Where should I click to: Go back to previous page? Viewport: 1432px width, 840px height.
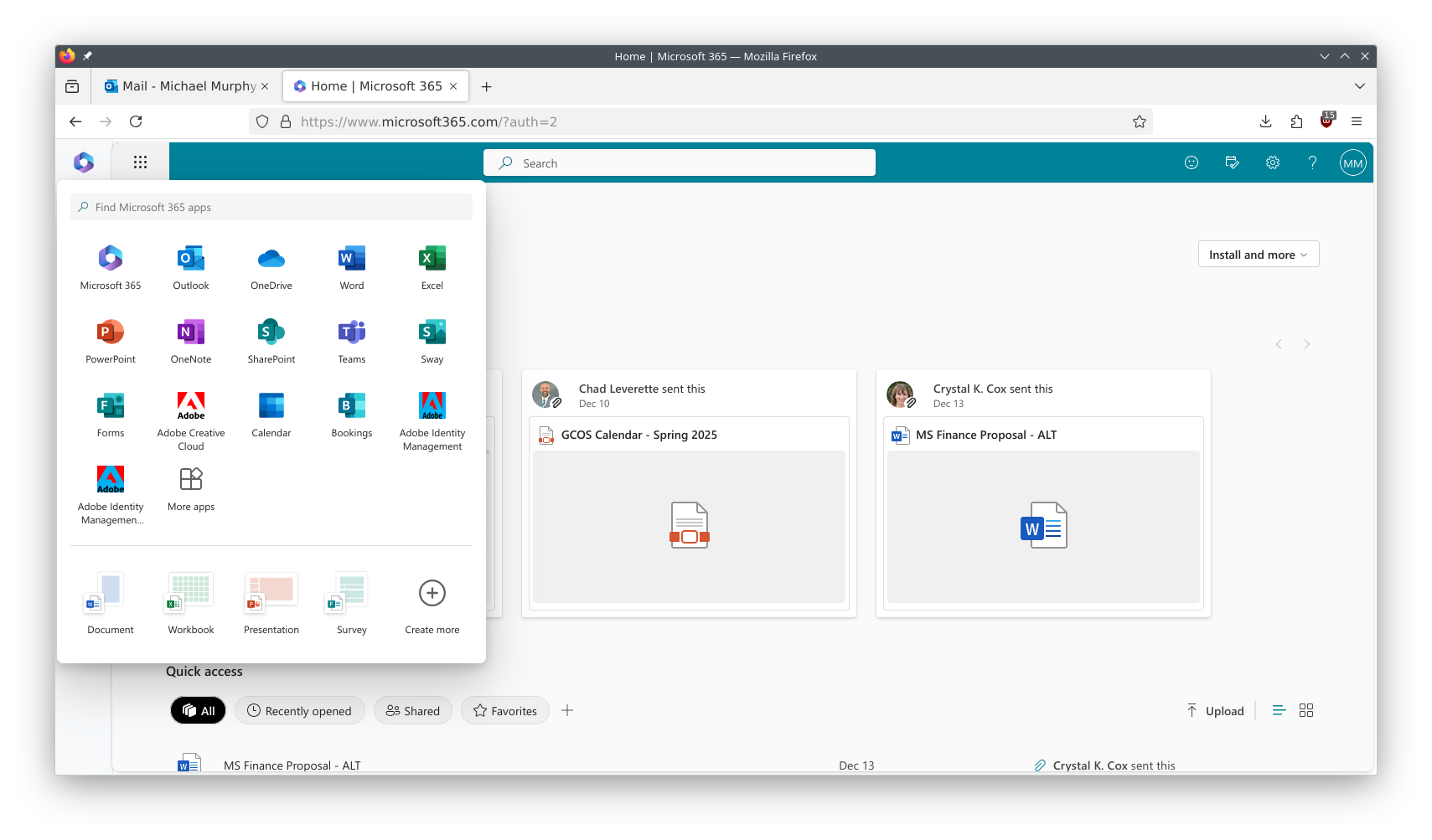coord(75,121)
